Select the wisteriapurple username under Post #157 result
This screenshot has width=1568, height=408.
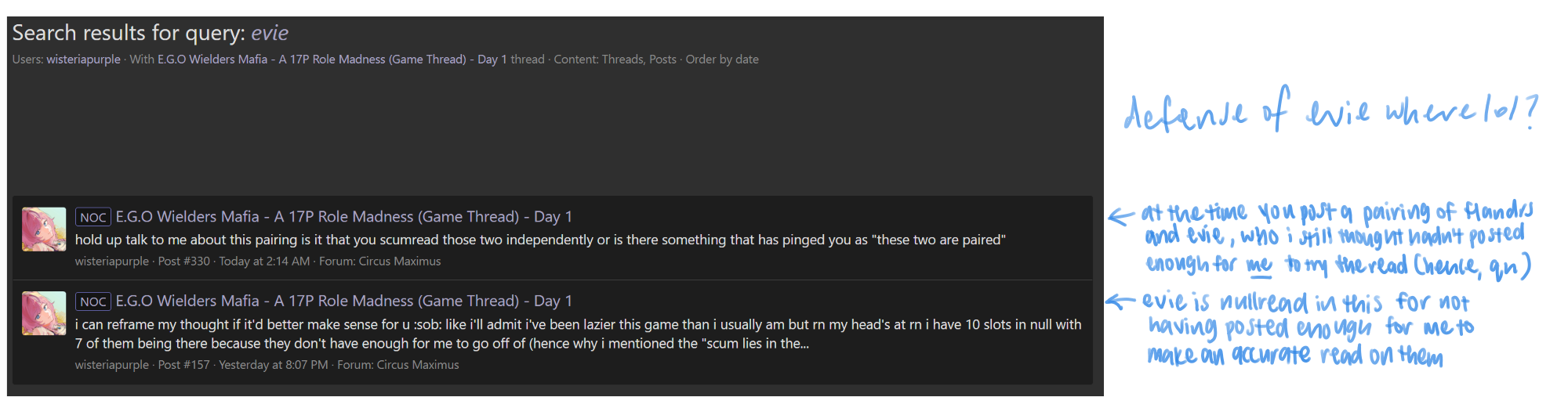pos(111,365)
